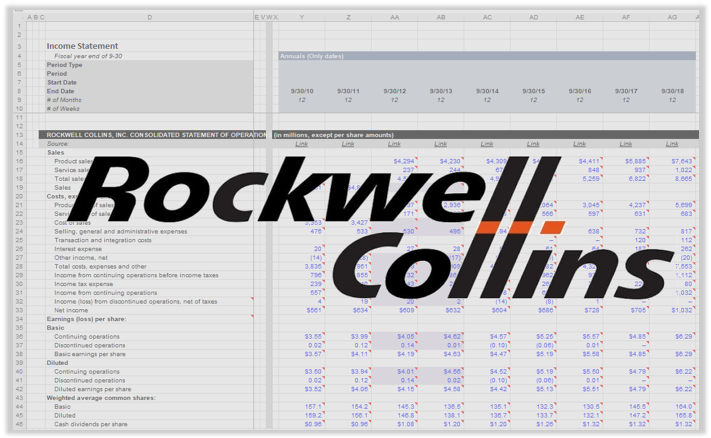Select the $7,643 product sales value
The height and width of the screenshot is (438, 711).
point(682,161)
